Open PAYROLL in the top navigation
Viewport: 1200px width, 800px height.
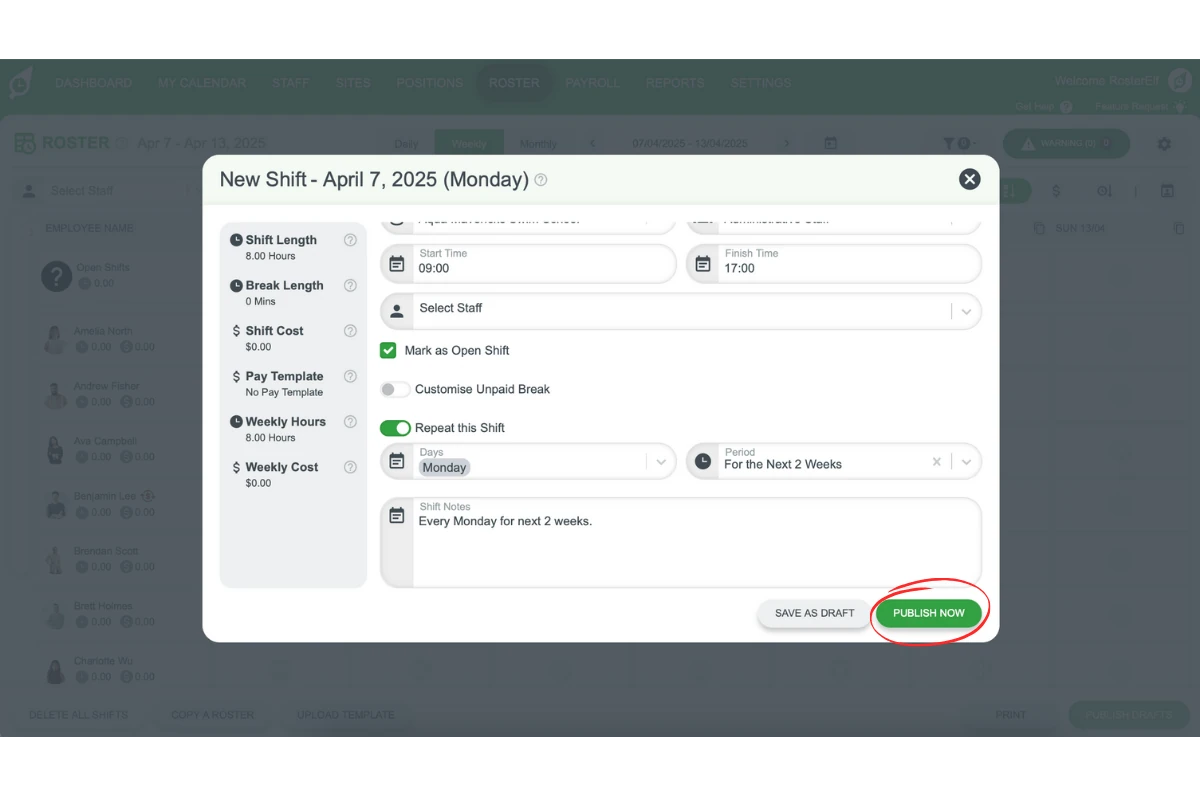[593, 83]
